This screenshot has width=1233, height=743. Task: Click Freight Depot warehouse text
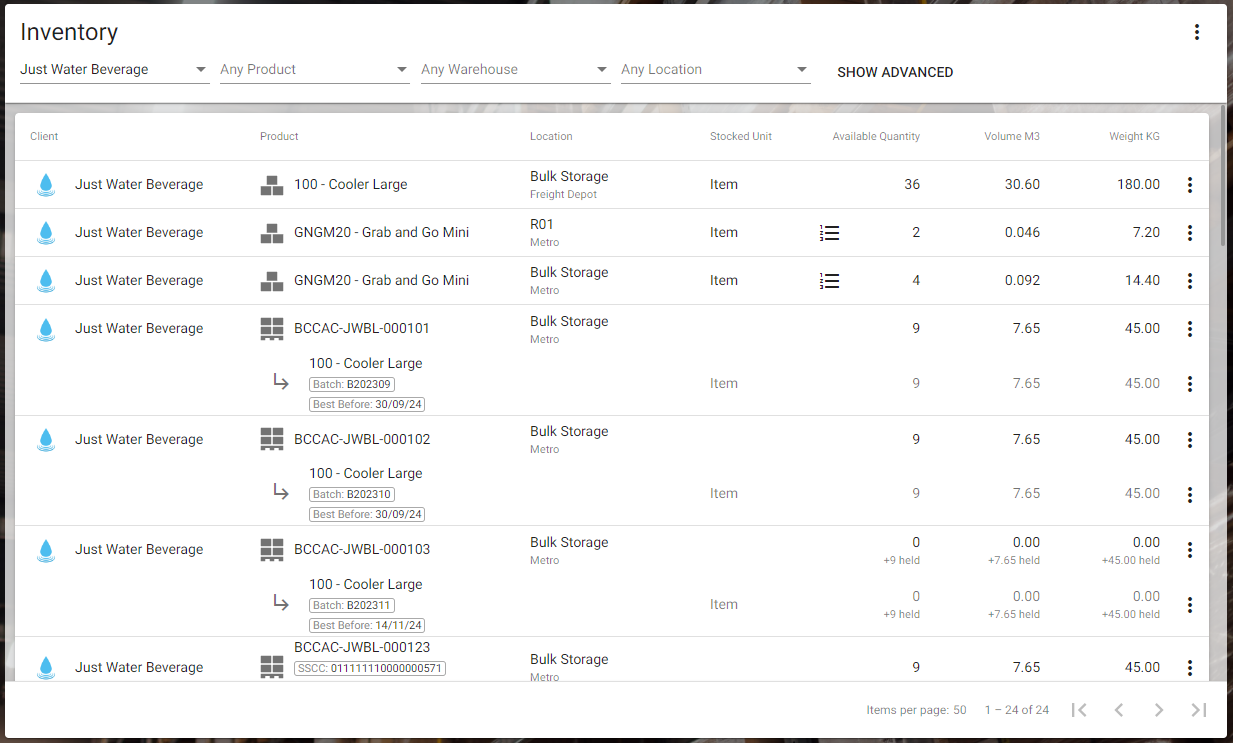(563, 195)
